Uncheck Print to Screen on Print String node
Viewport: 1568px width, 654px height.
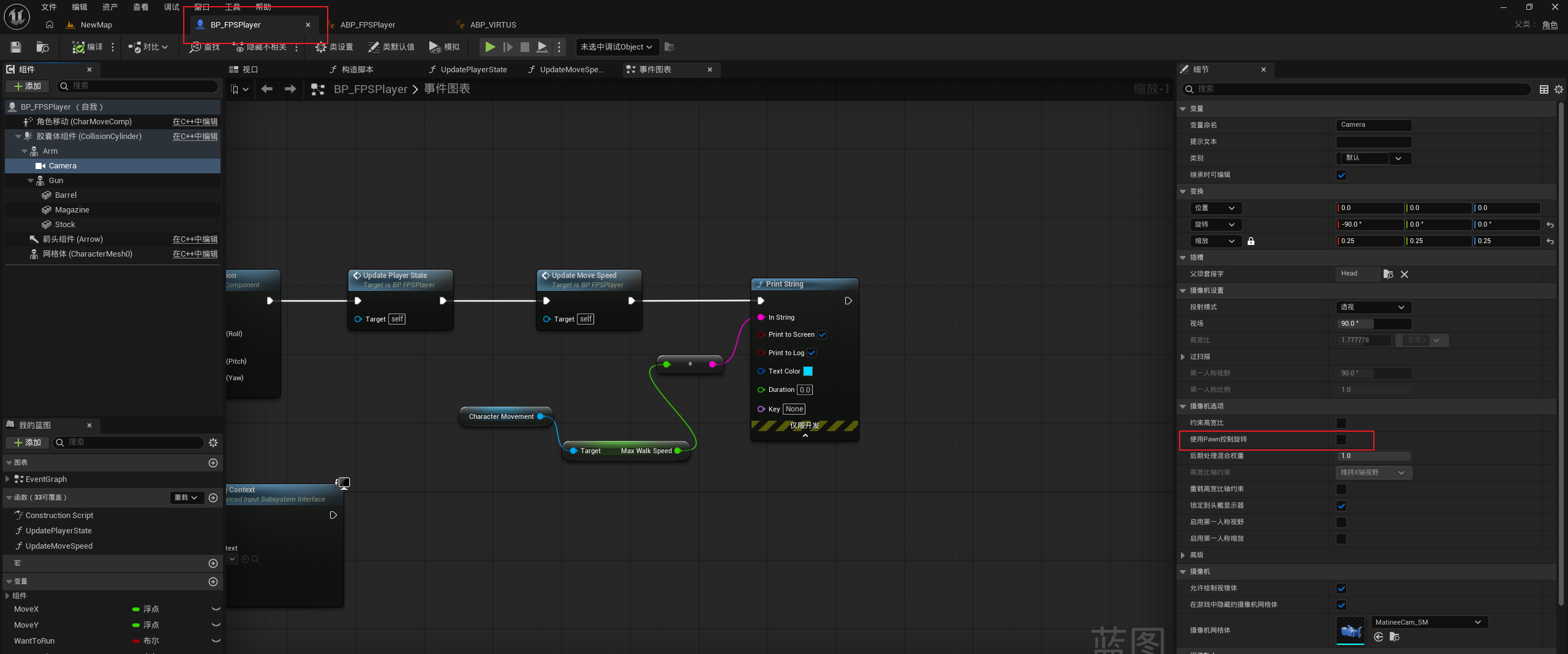822,335
